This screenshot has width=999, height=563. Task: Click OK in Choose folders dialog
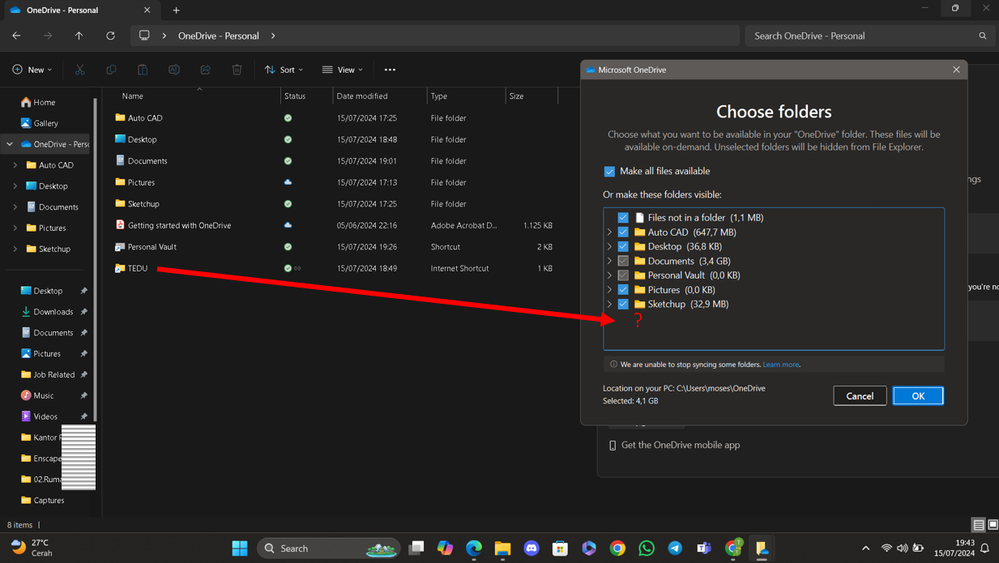click(917, 396)
